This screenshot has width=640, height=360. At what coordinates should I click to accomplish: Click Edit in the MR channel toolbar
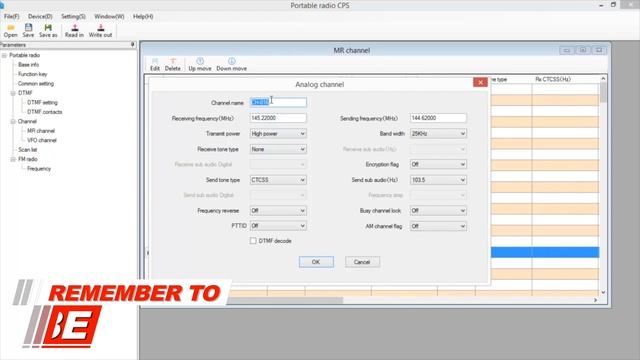point(155,64)
